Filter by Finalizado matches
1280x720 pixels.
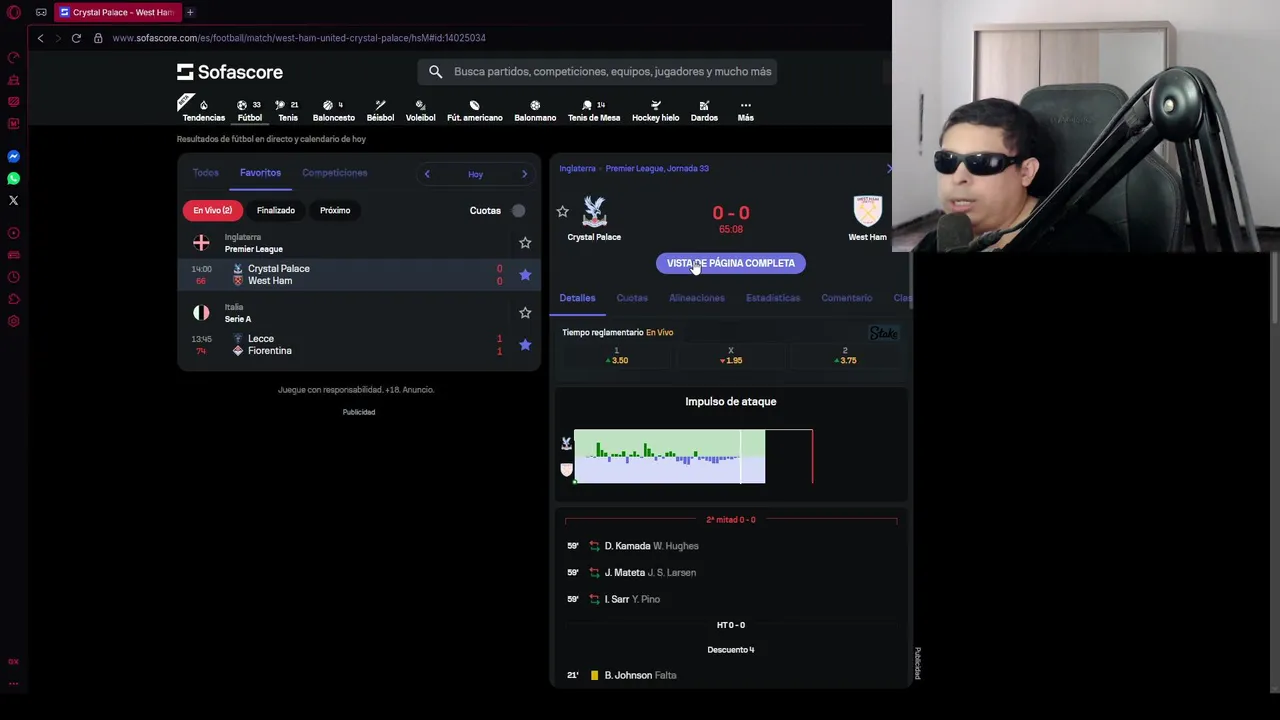click(275, 211)
